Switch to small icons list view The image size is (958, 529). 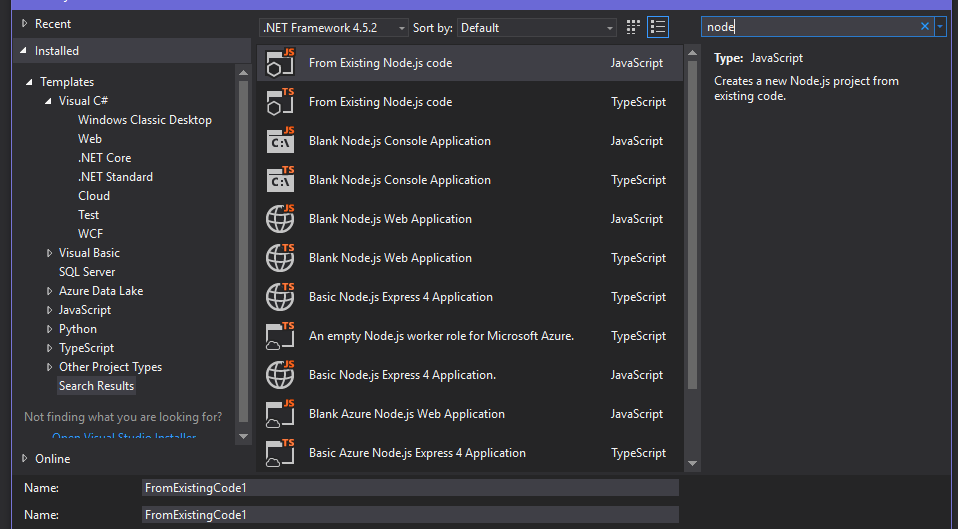point(658,27)
